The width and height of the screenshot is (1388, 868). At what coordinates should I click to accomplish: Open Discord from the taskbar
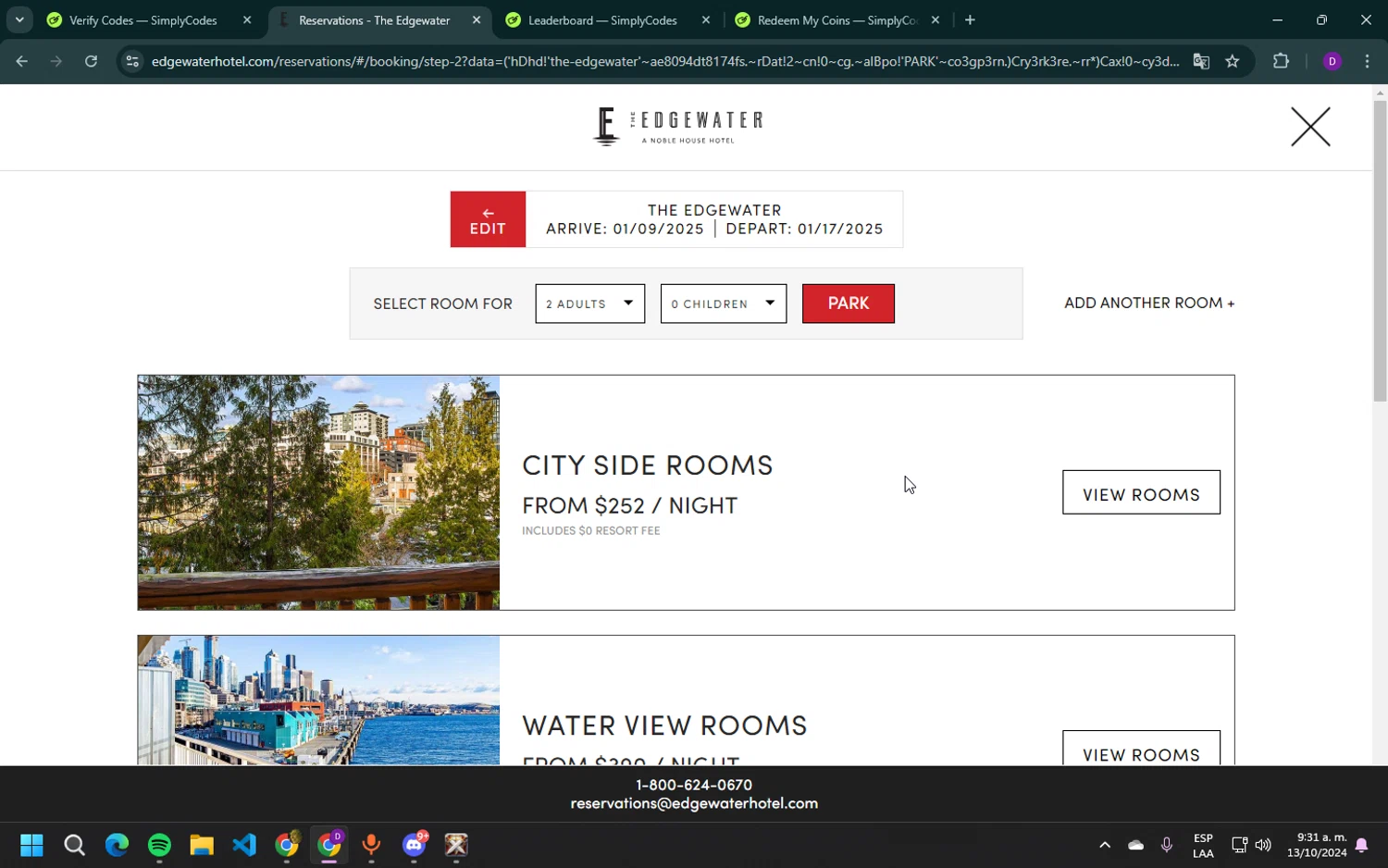415,845
